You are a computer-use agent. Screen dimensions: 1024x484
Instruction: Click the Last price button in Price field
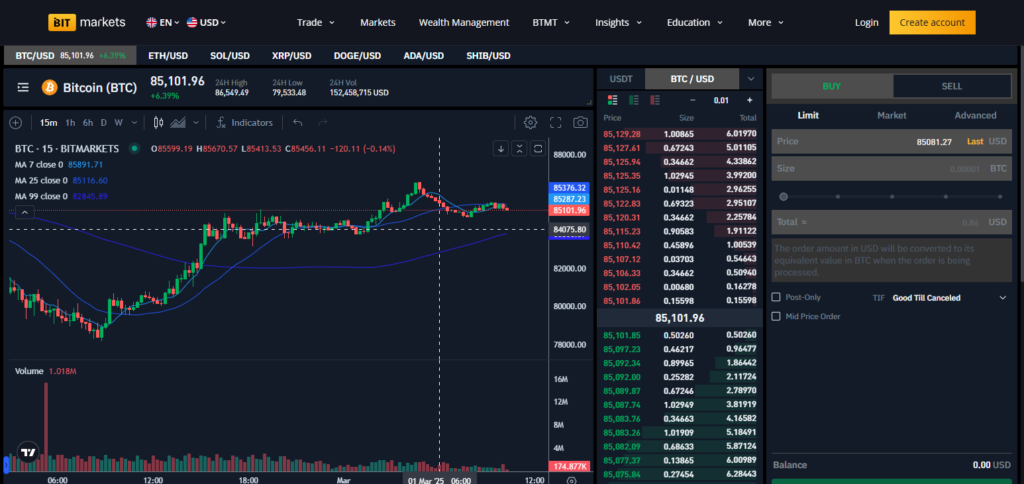pyautogui.click(x=975, y=141)
